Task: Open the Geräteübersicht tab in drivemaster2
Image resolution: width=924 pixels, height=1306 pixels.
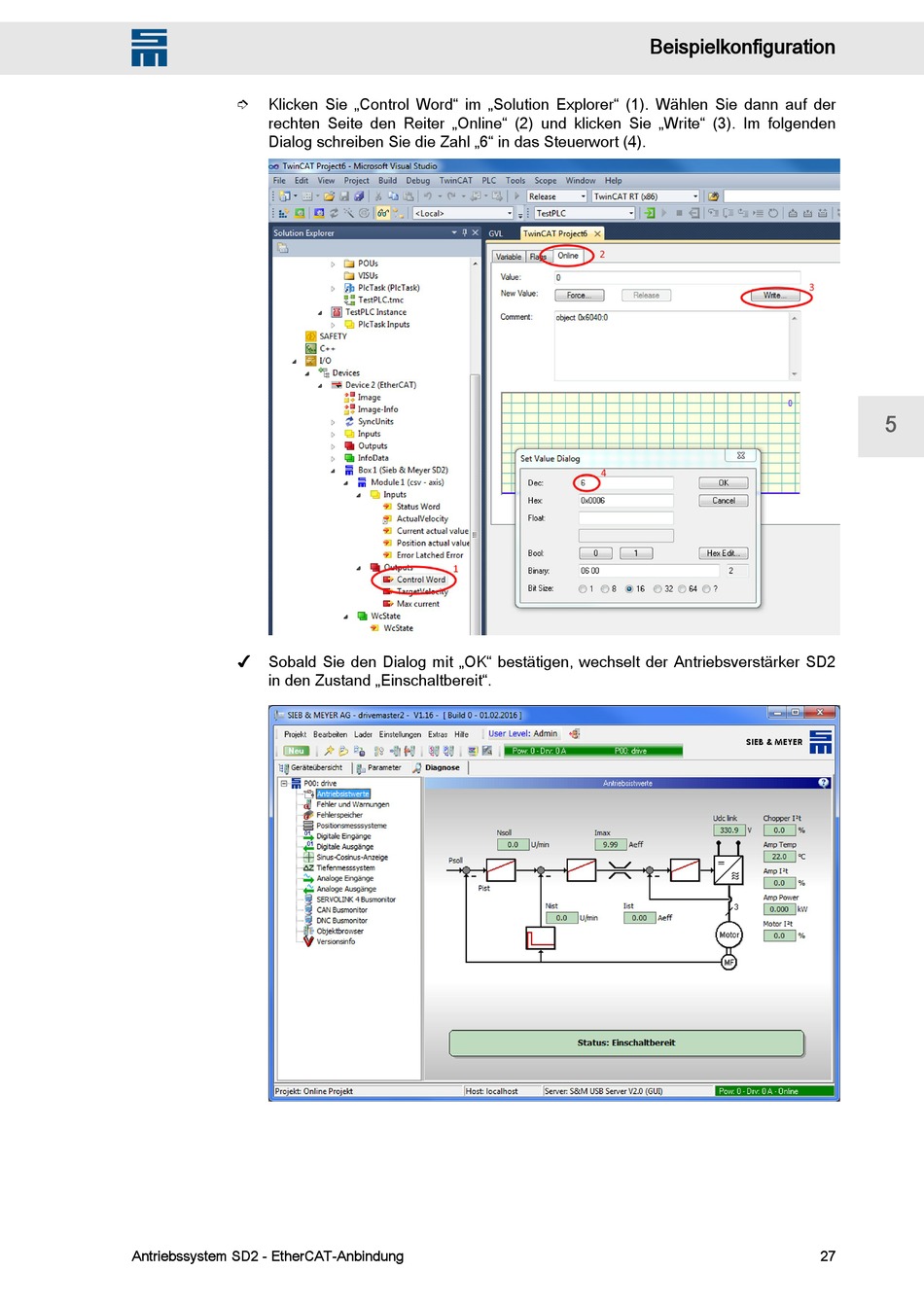Action: [x=311, y=768]
